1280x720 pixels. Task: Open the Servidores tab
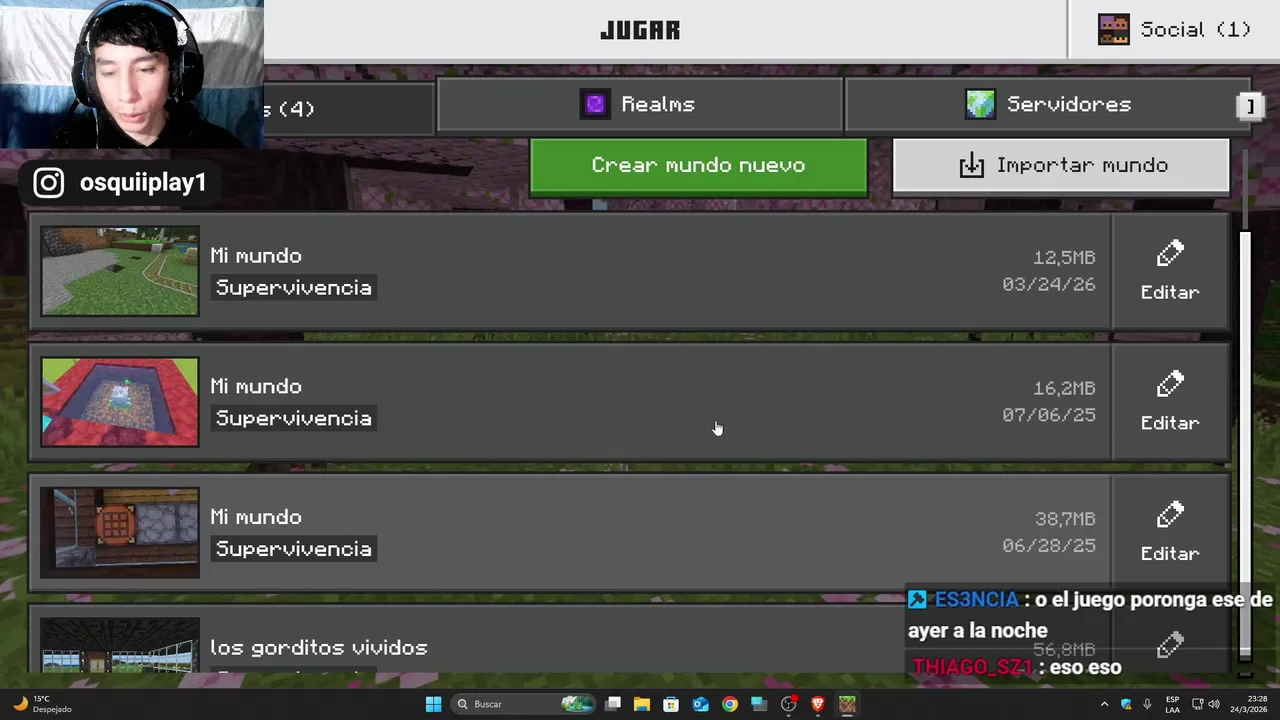(1047, 105)
